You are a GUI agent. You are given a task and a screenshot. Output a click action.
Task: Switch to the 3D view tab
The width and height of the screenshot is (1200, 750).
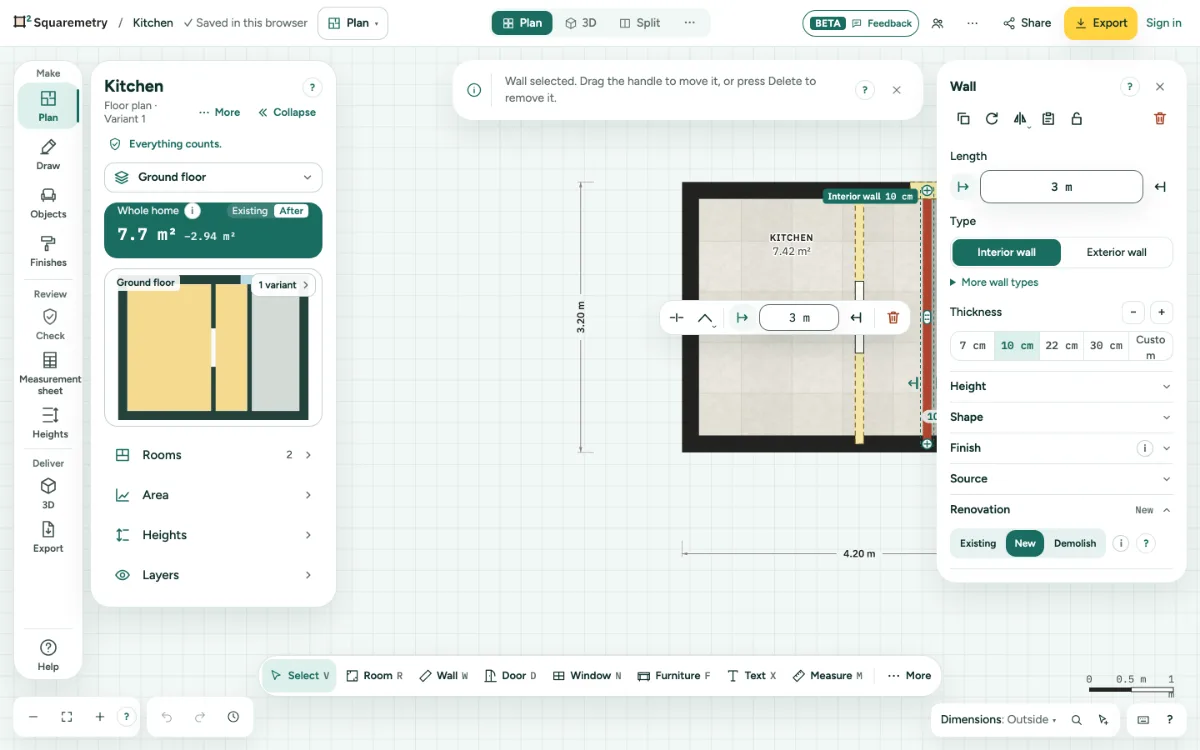click(x=581, y=23)
